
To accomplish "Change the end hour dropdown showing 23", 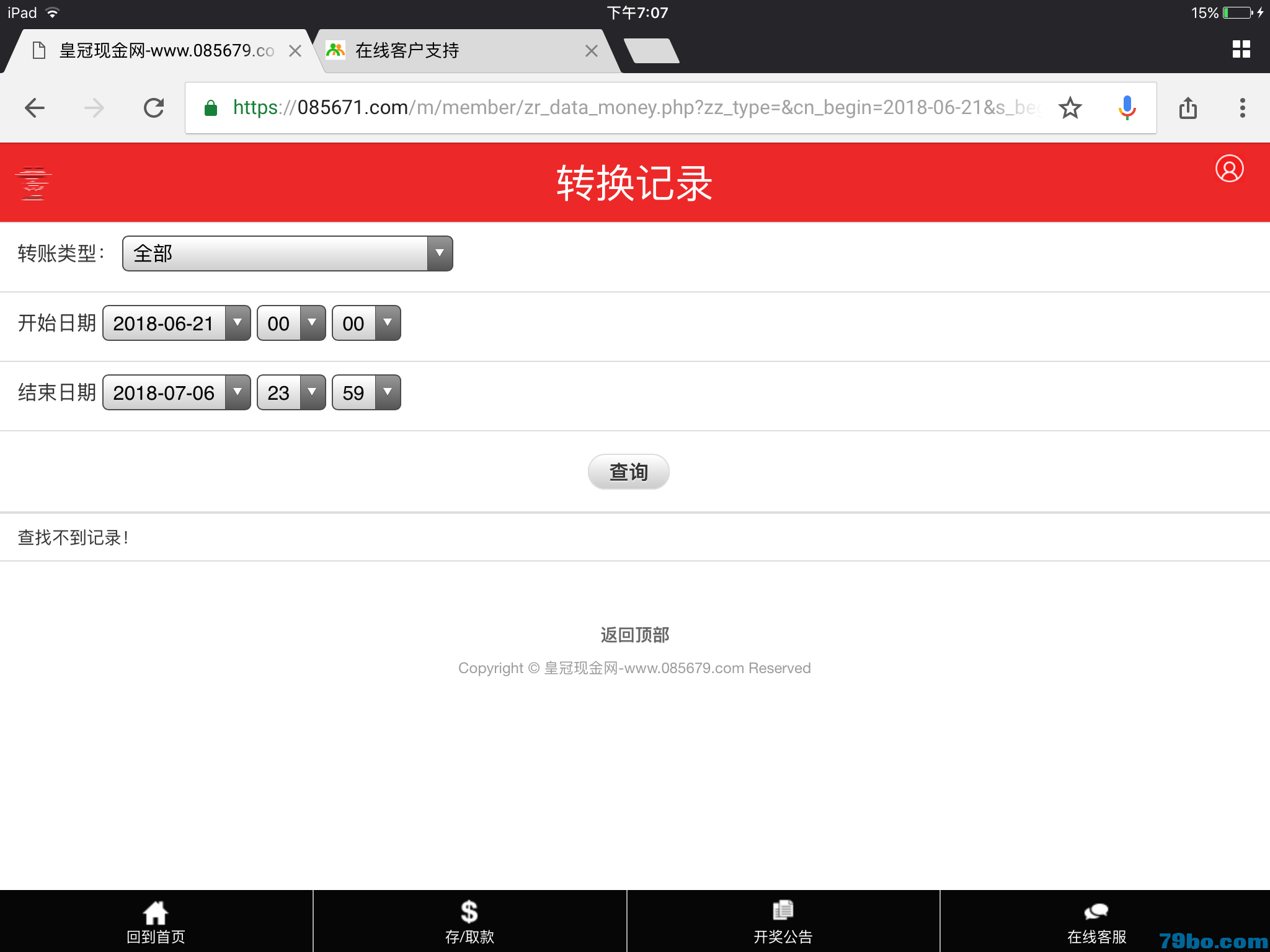I will [291, 392].
